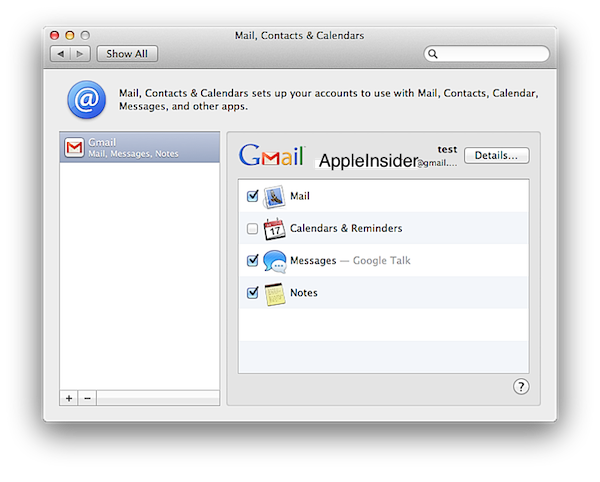Click the "Mail" service label
The width and height of the screenshot is (600, 482).
[300, 196]
